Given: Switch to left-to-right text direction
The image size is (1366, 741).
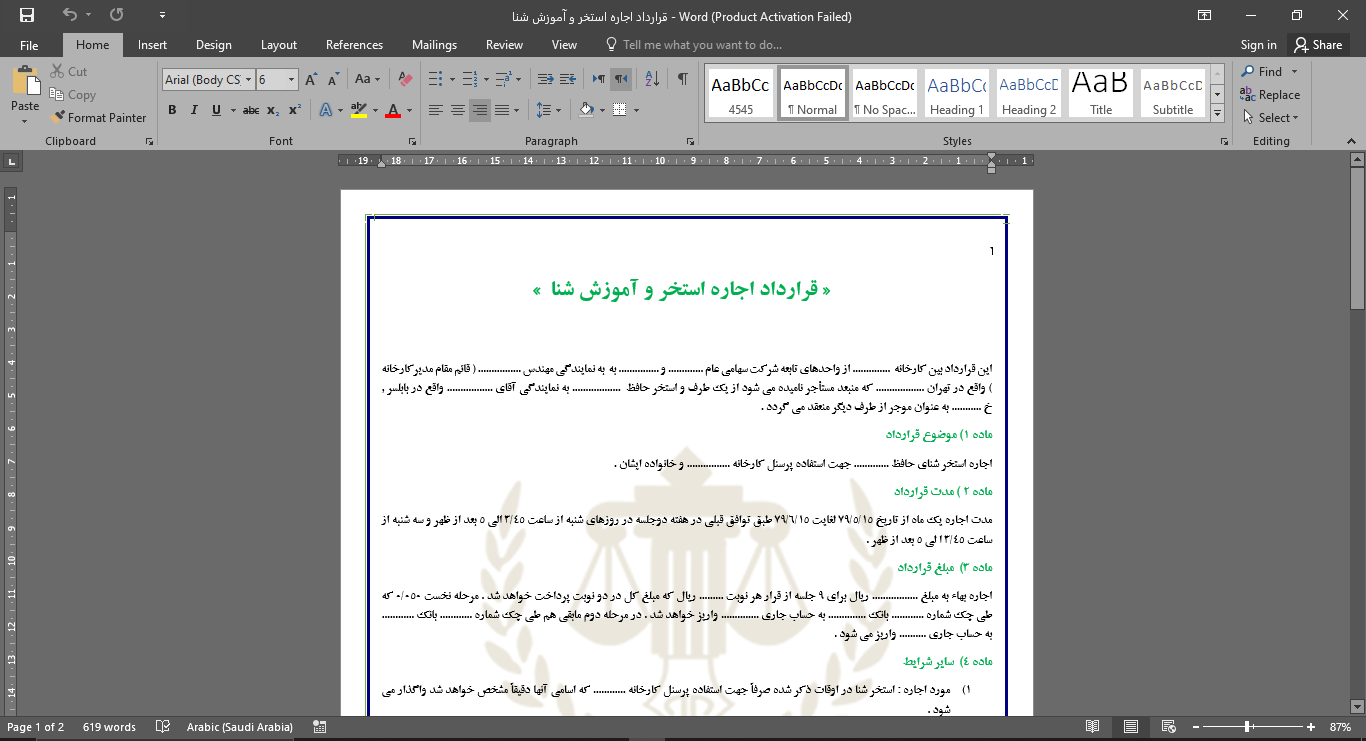Looking at the screenshot, I should coord(599,79).
